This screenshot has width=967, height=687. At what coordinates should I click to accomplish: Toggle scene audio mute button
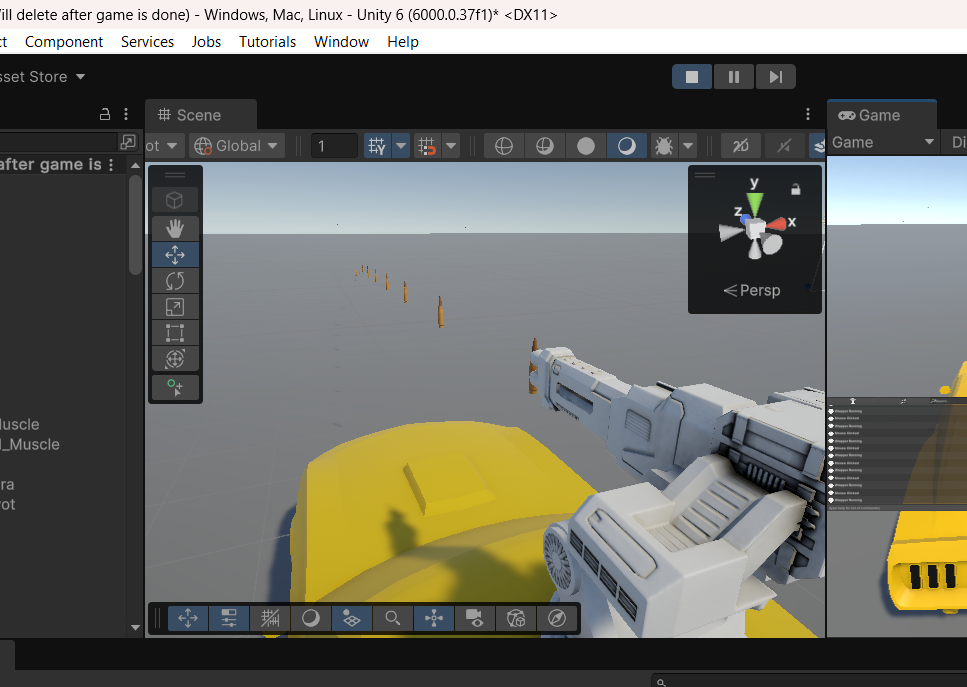tap(784, 146)
